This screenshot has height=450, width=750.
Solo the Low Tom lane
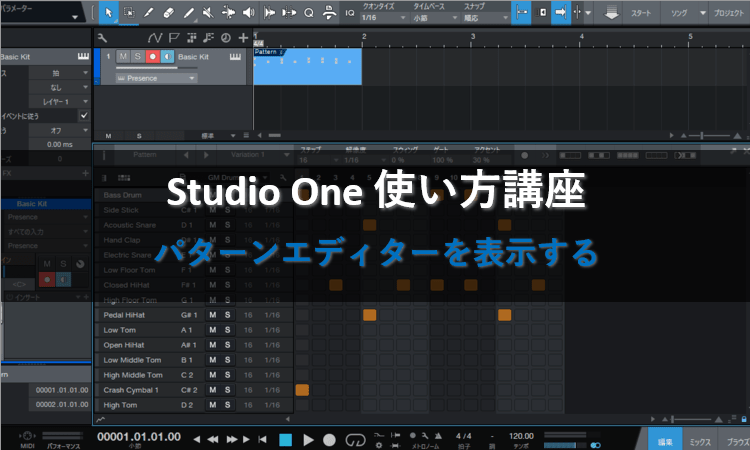(228, 330)
